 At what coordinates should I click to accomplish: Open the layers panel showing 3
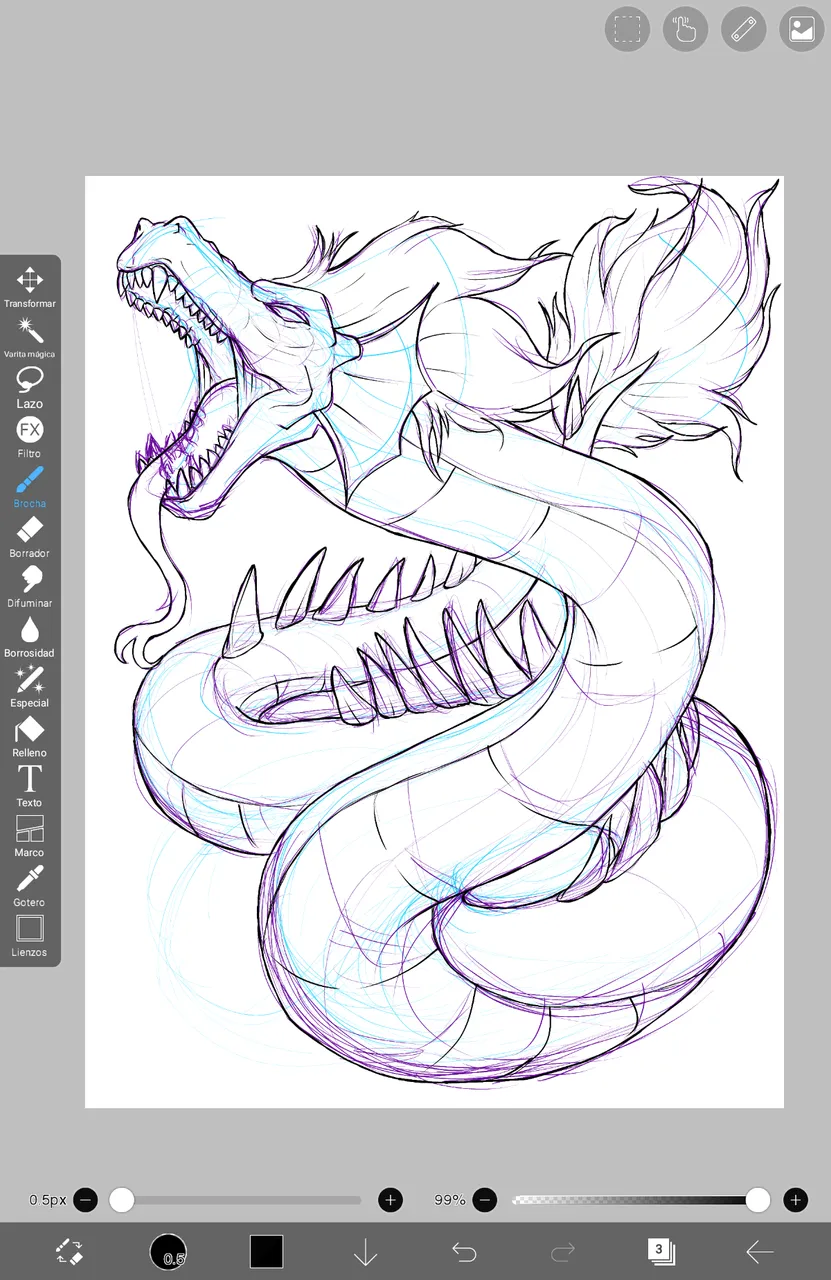tap(660, 1251)
